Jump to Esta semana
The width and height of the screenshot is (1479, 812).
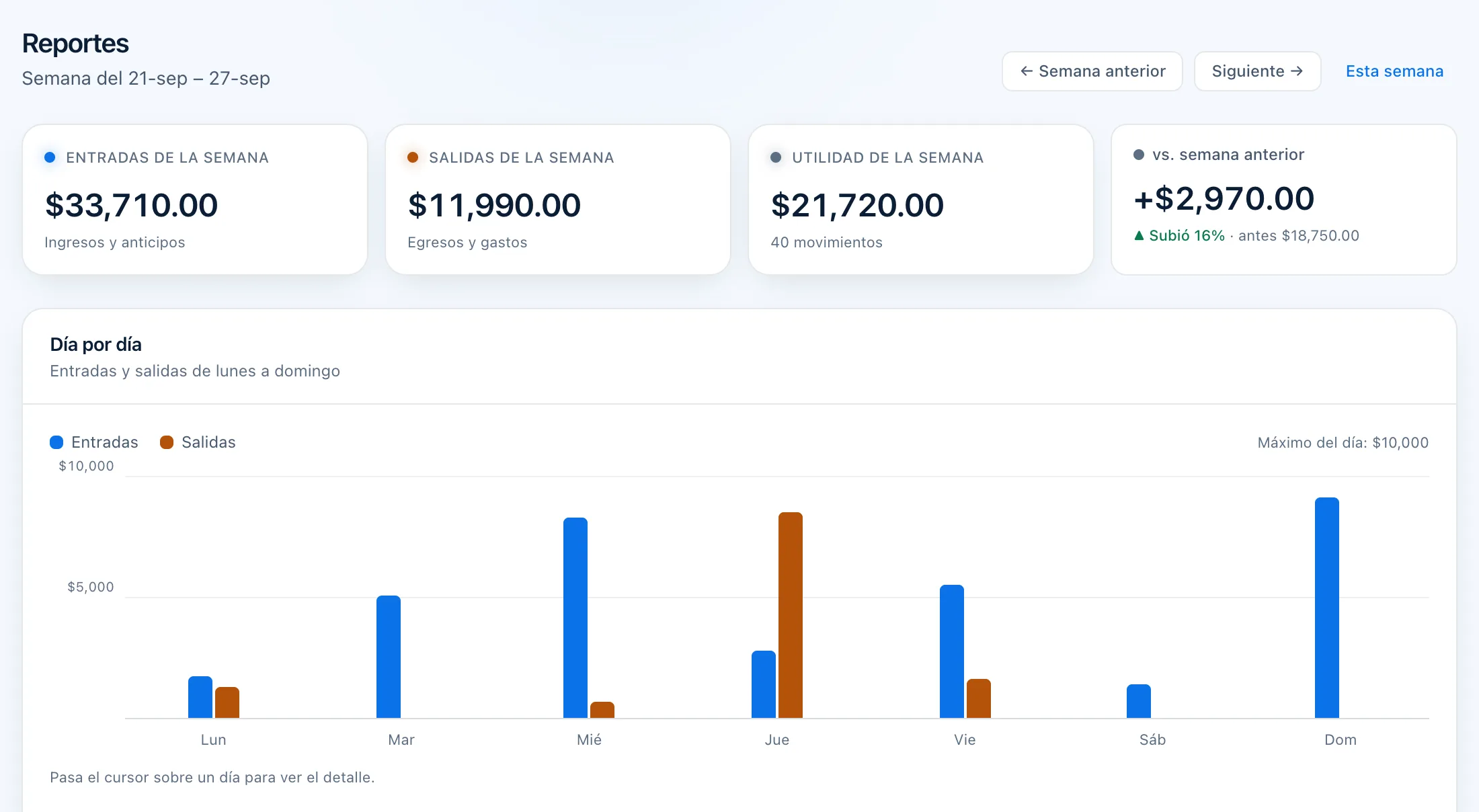click(x=1394, y=71)
